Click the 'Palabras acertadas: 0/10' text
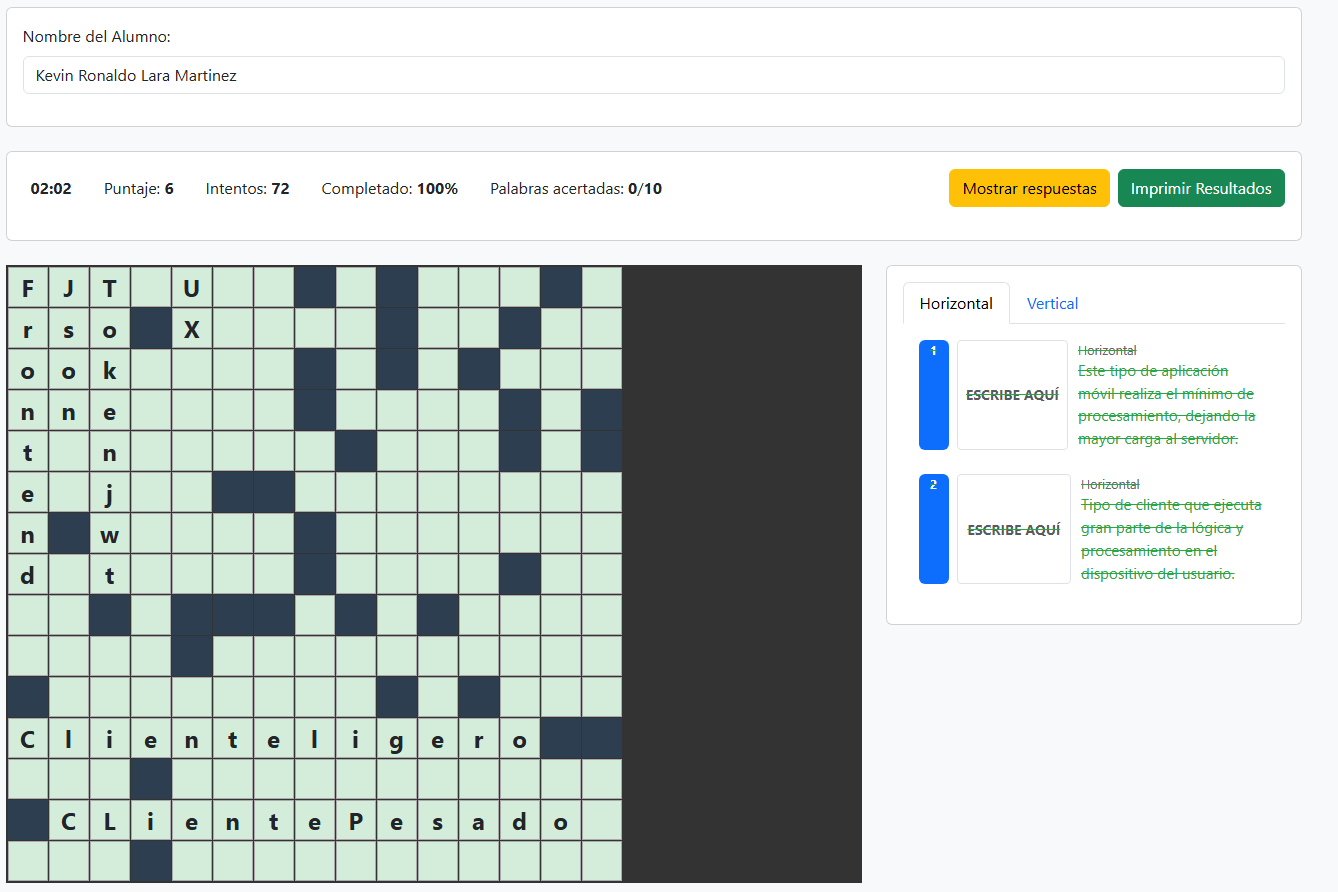Screen dimensions: 1338x892 coord(576,188)
